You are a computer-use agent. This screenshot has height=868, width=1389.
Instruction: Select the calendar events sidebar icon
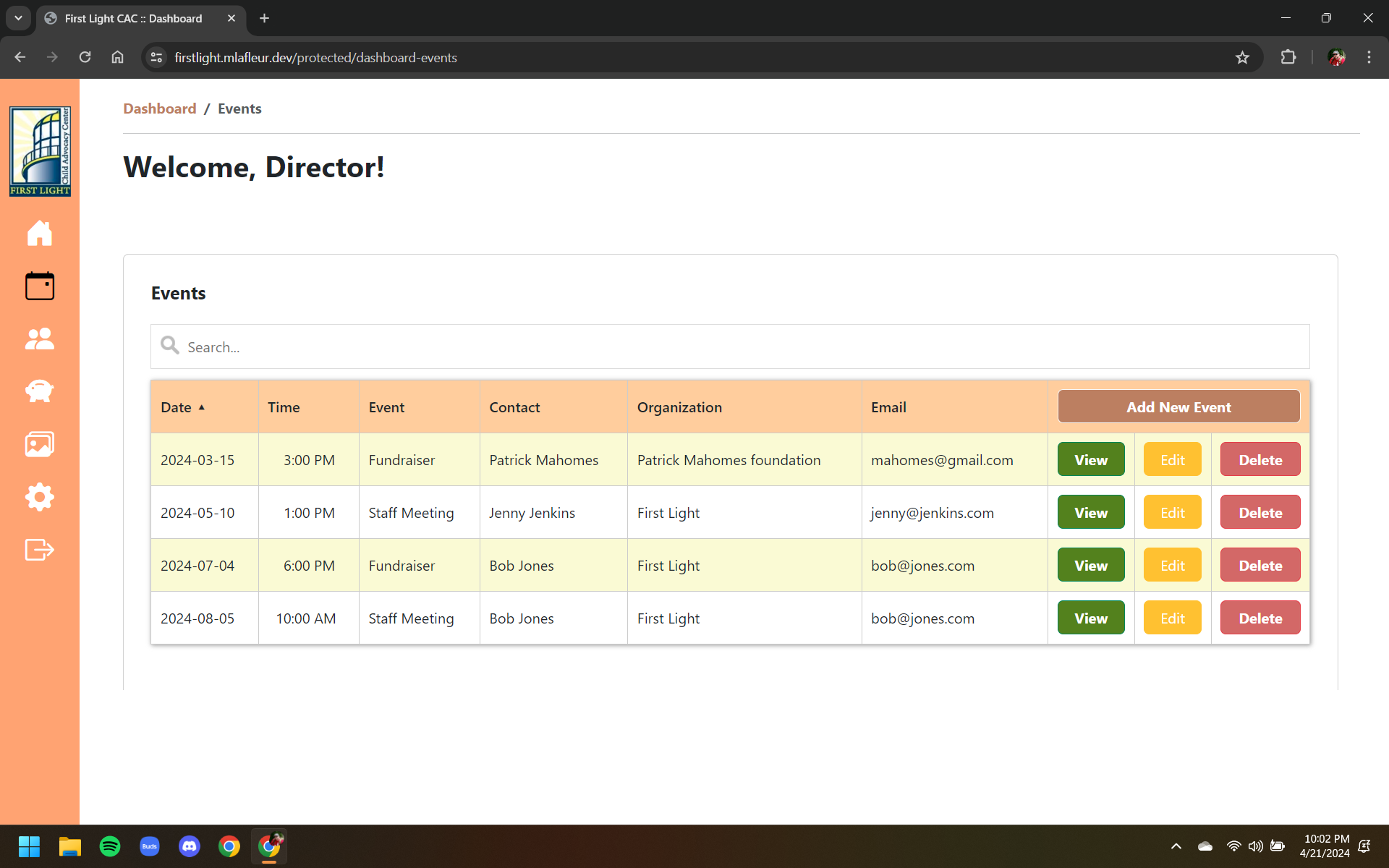pos(40,286)
